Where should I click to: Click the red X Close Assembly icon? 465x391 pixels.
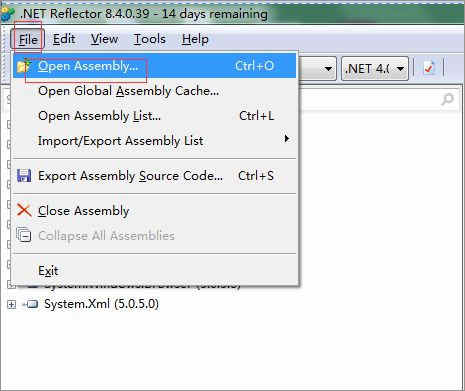click(x=24, y=211)
